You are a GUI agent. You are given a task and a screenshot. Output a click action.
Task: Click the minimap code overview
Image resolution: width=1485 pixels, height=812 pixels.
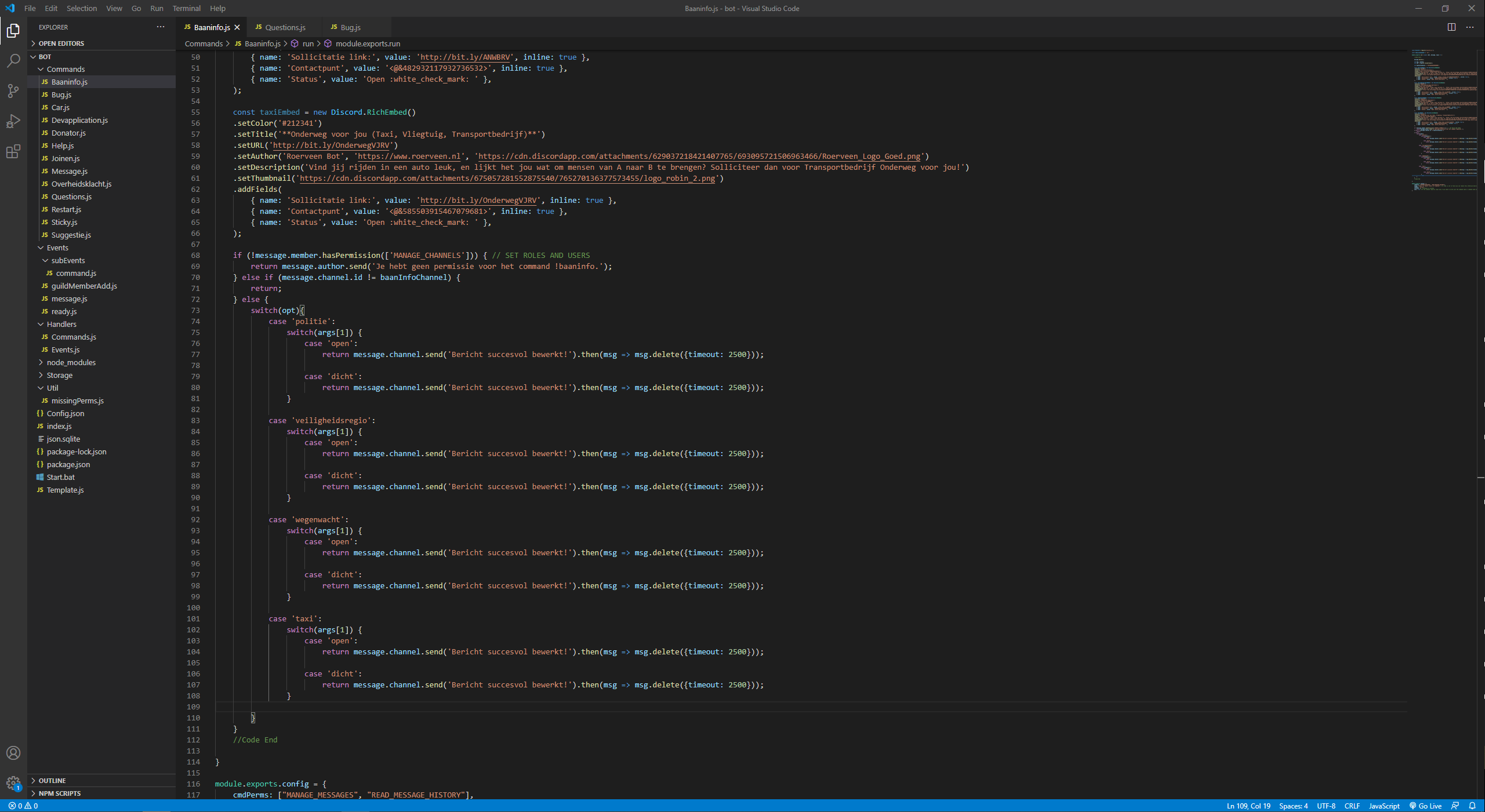pyautogui.click(x=1444, y=116)
